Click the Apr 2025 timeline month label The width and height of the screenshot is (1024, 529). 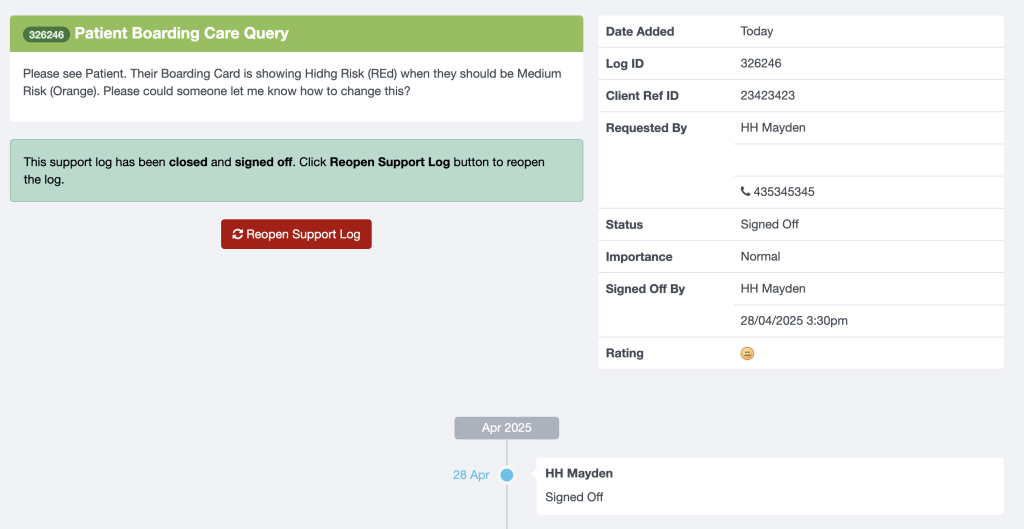[x=506, y=428]
